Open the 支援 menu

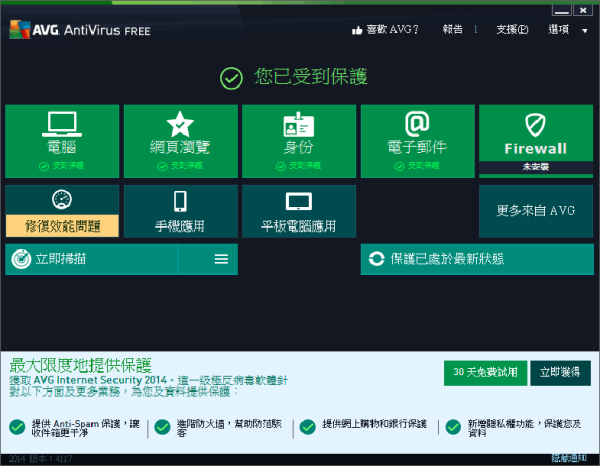[512, 29]
